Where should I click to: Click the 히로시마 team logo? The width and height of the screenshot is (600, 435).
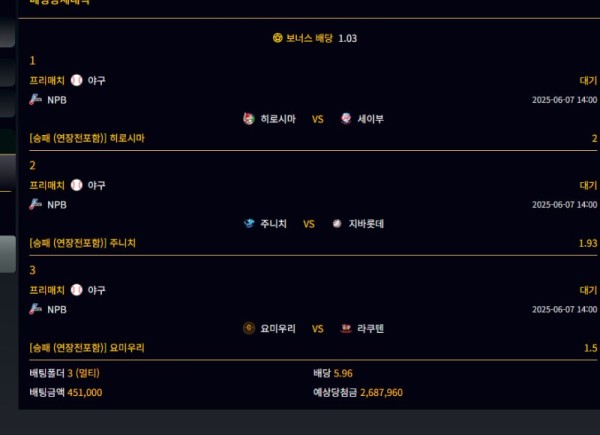[x=249, y=118]
